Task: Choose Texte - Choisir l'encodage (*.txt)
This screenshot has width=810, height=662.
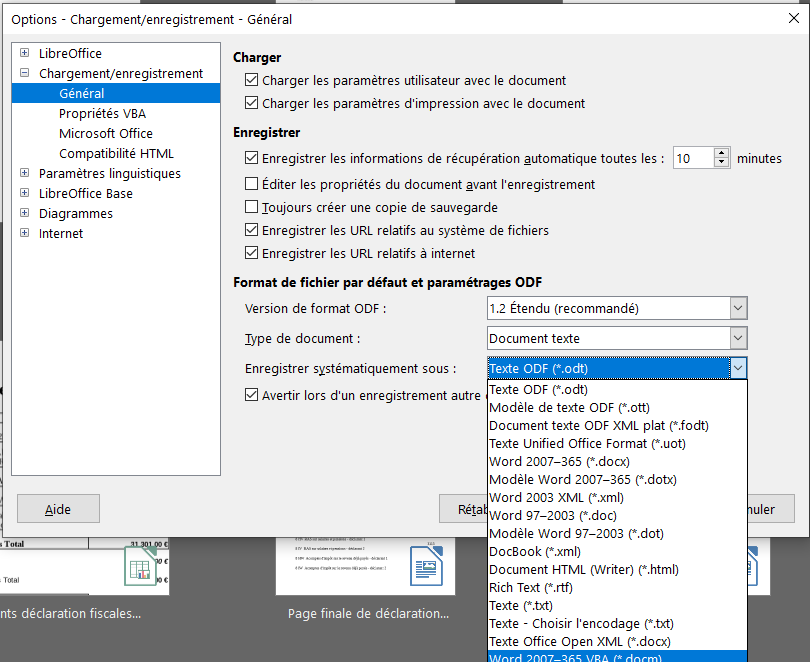Action: click(617, 624)
